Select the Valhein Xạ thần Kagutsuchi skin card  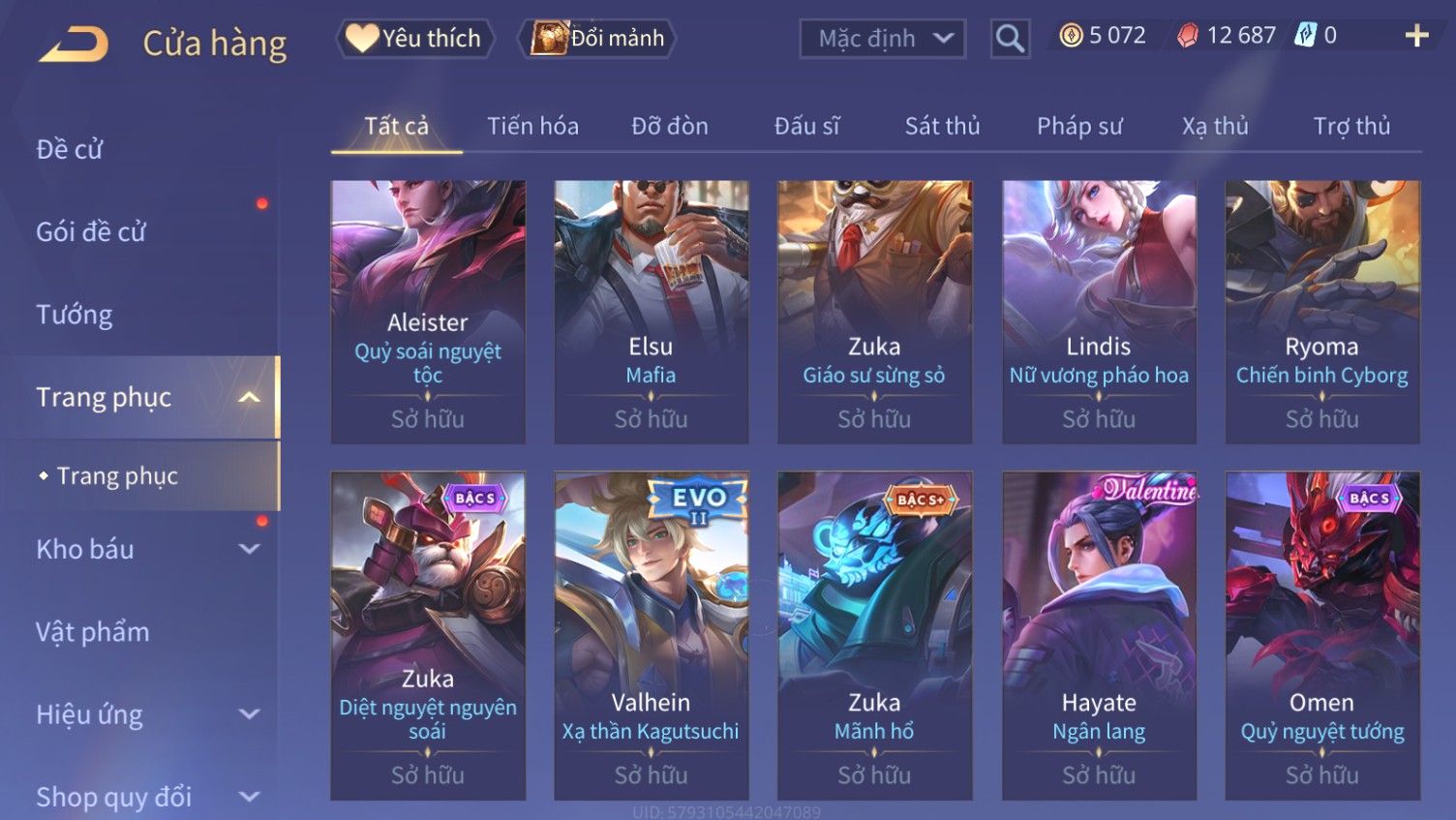[651, 636]
